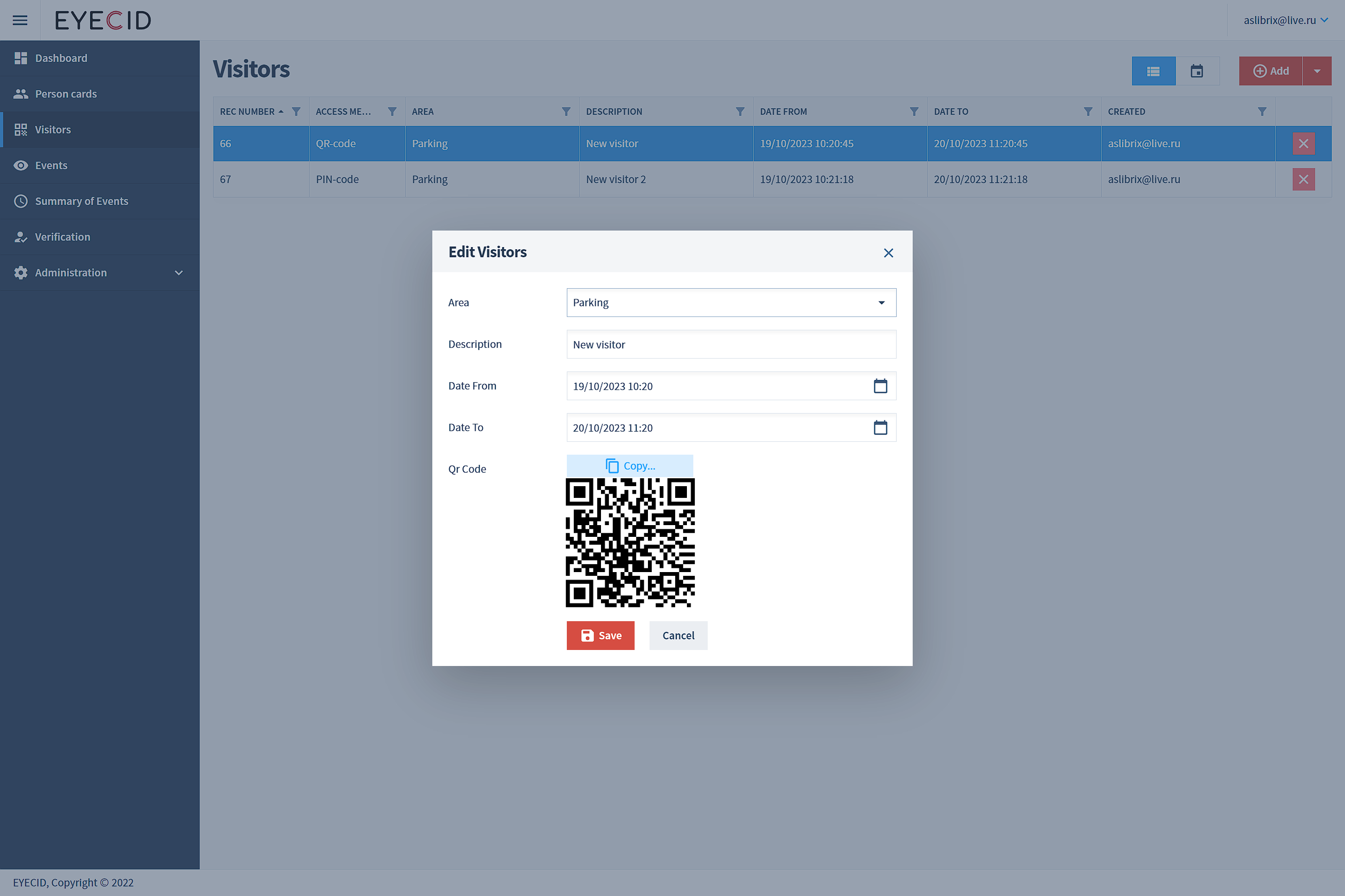
Task: Cancel editing the visitor
Action: (x=678, y=636)
